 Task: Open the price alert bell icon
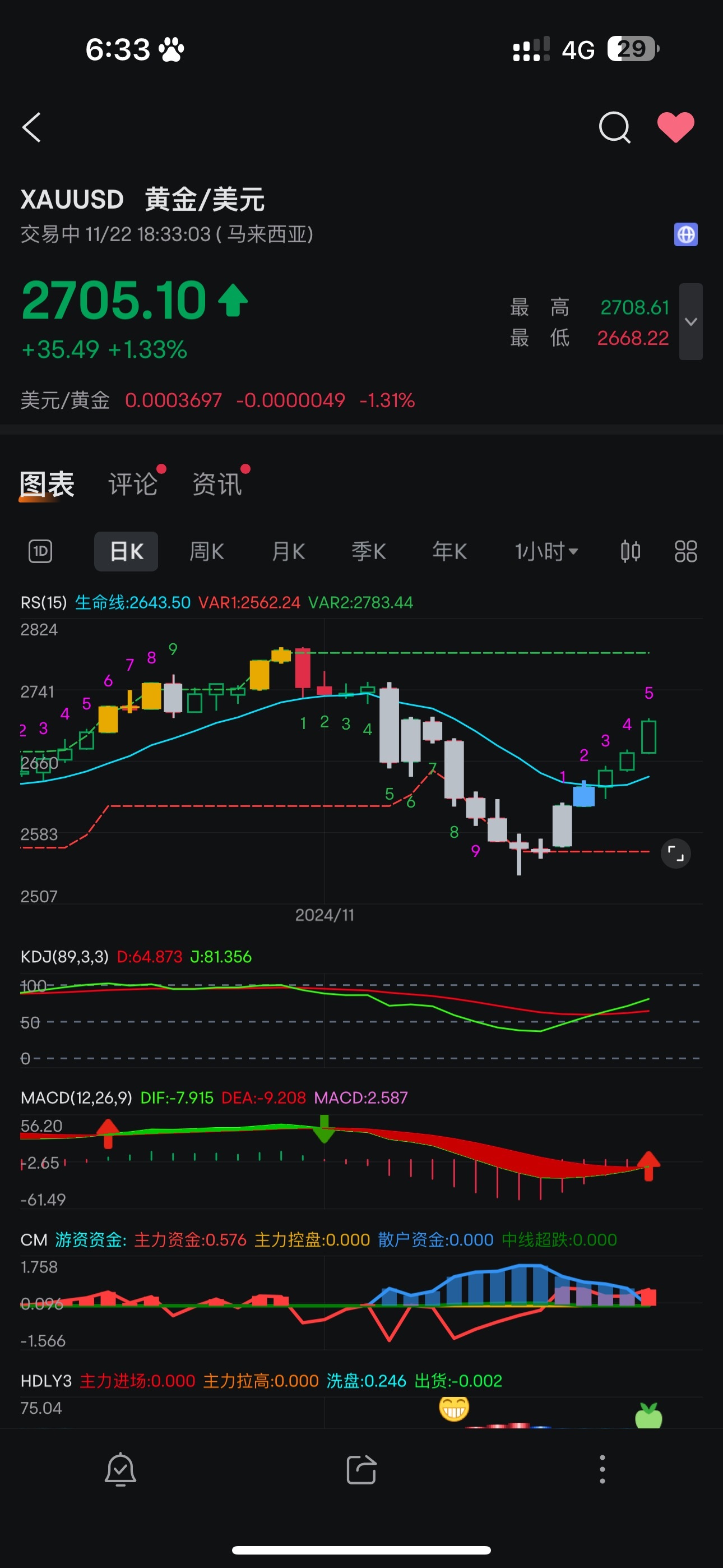tap(121, 1469)
